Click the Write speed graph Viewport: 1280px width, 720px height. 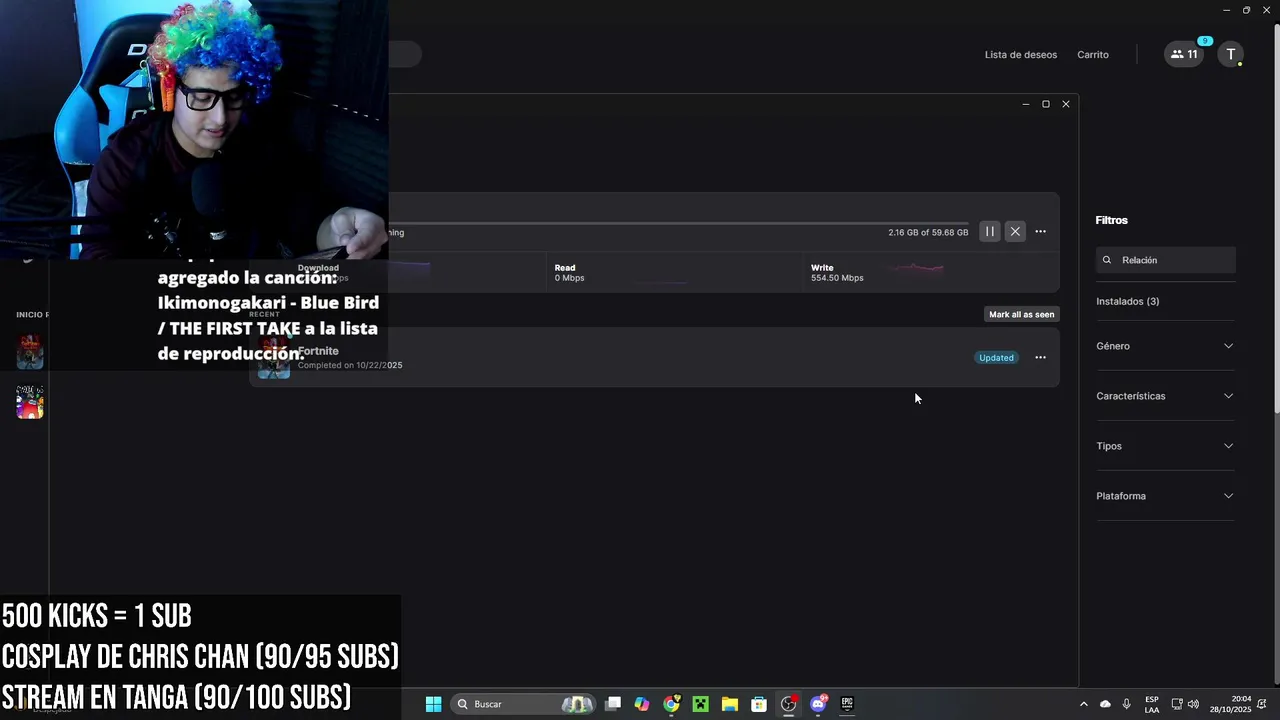pos(916,268)
